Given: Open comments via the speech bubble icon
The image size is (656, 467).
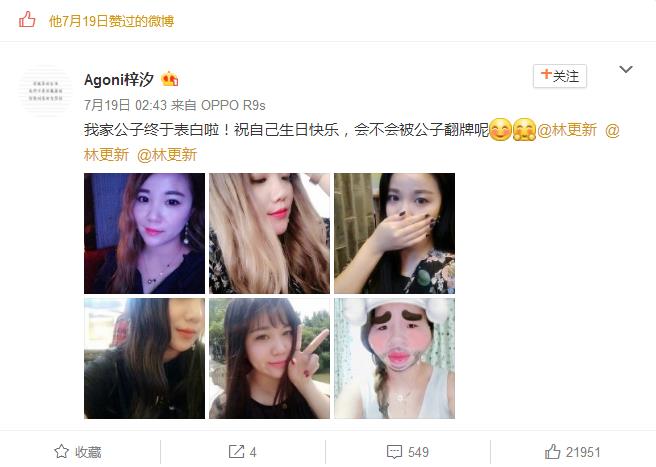Looking at the screenshot, I should 394,452.
